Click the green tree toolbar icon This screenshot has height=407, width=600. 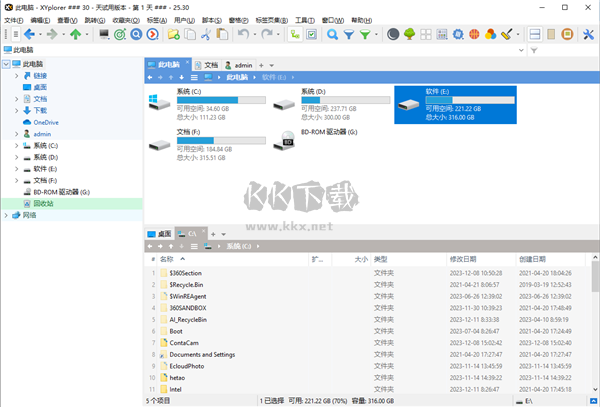pos(409,34)
